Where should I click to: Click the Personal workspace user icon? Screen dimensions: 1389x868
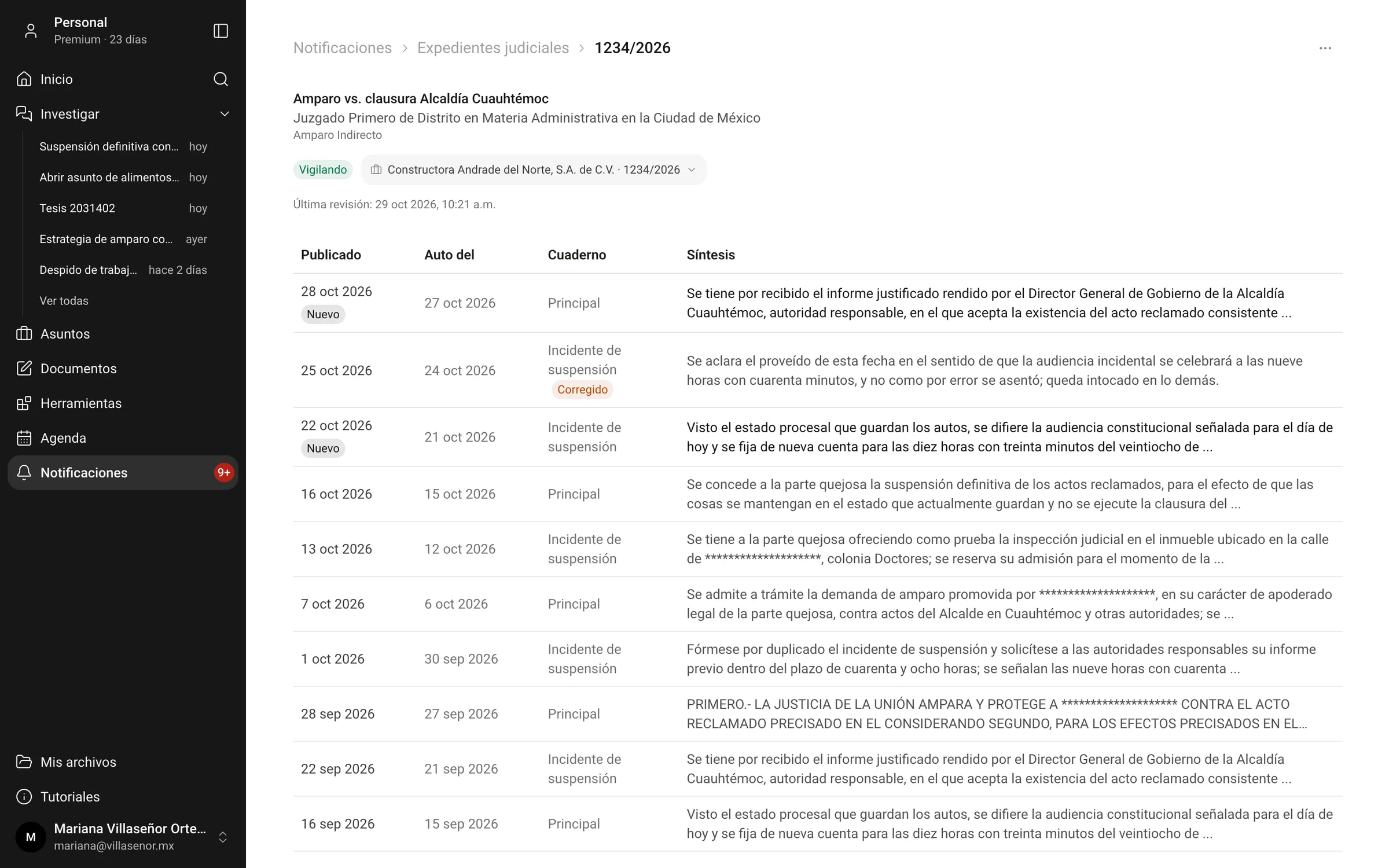pyautogui.click(x=31, y=31)
